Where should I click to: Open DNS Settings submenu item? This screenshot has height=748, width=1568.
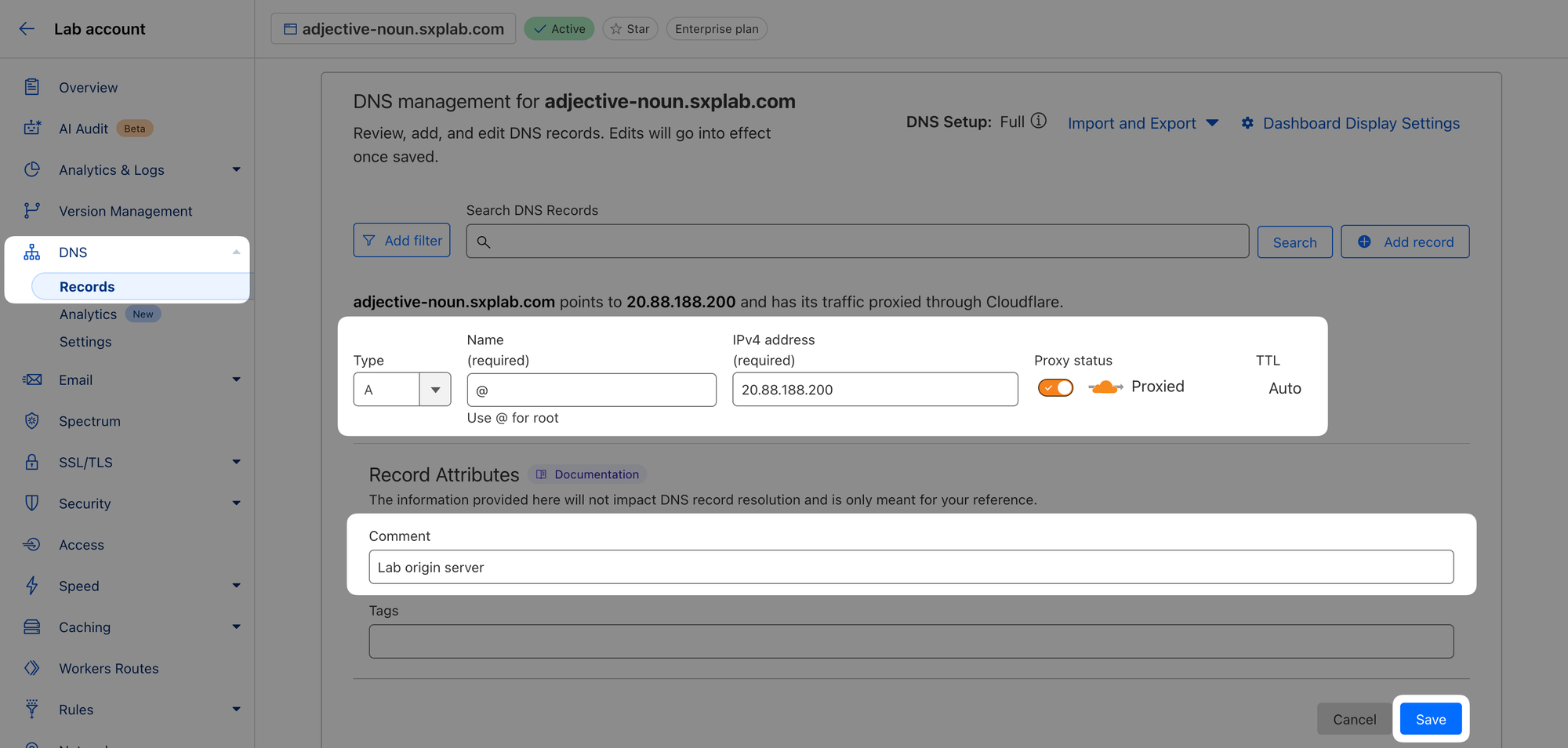tap(85, 342)
